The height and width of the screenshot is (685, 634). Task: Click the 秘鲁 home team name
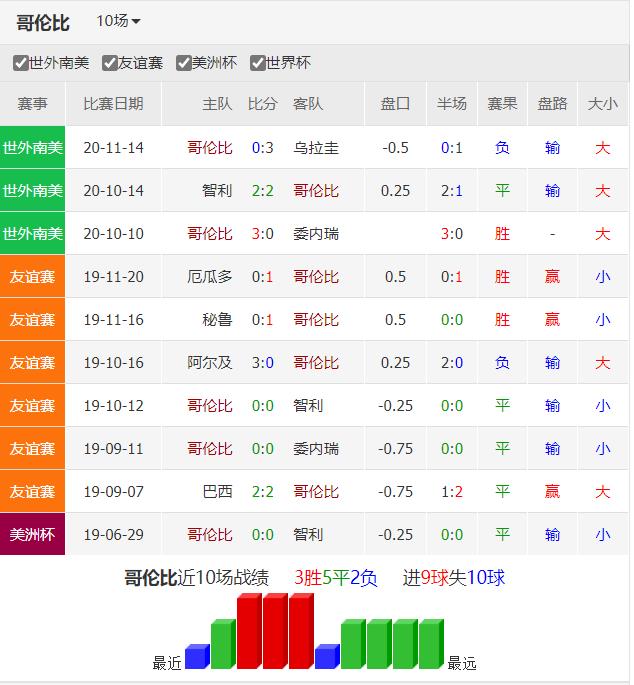click(x=217, y=320)
